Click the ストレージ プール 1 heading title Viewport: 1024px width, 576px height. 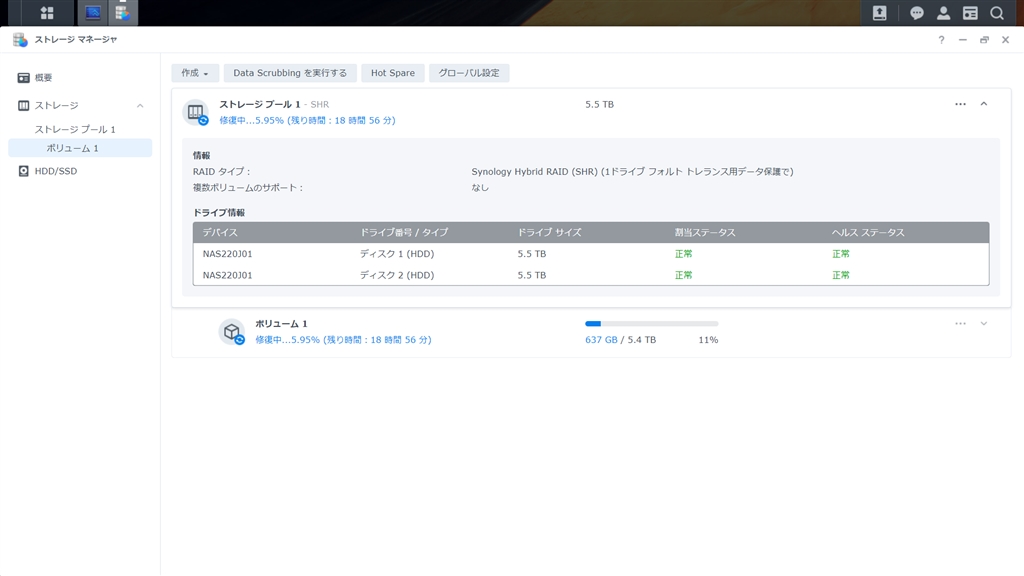click(260, 104)
